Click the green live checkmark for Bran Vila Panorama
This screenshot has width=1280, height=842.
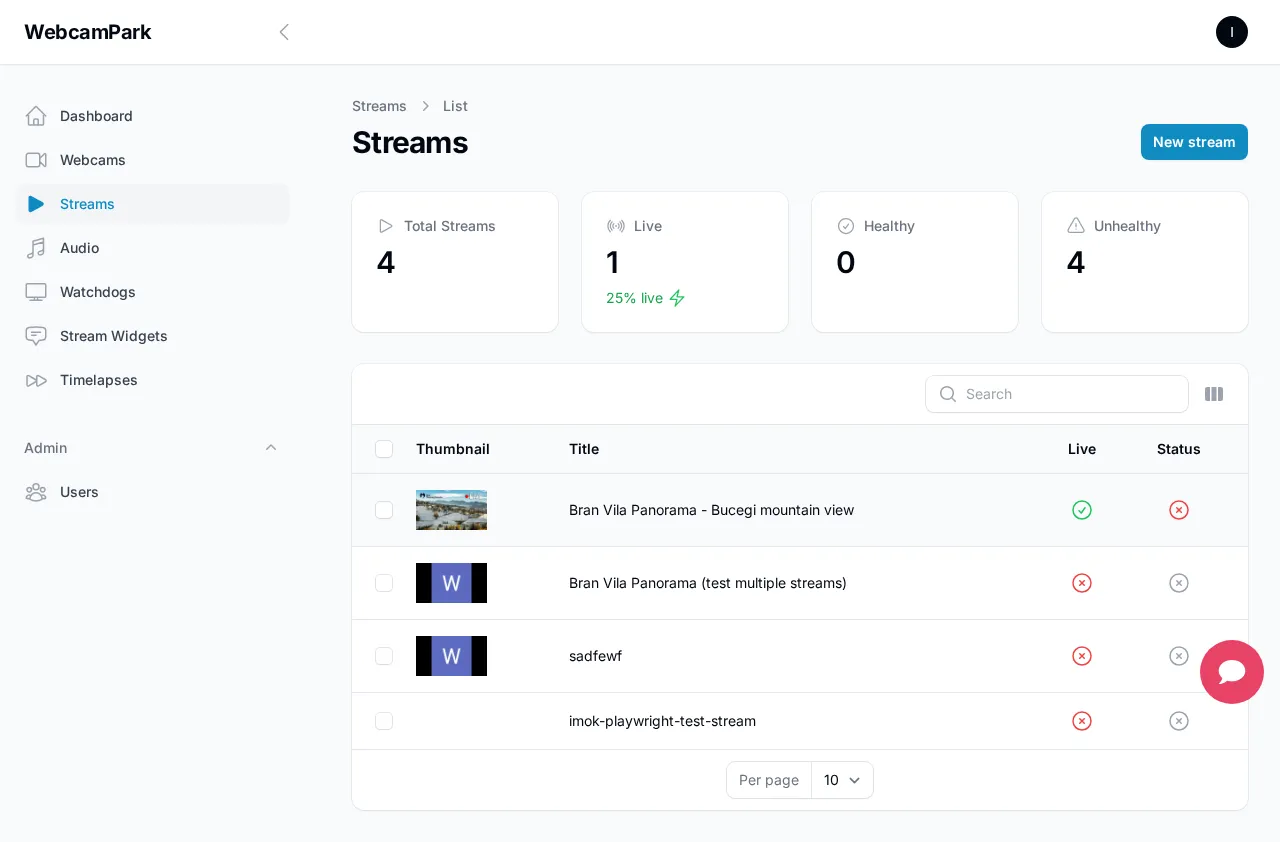pyautogui.click(x=1081, y=510)
